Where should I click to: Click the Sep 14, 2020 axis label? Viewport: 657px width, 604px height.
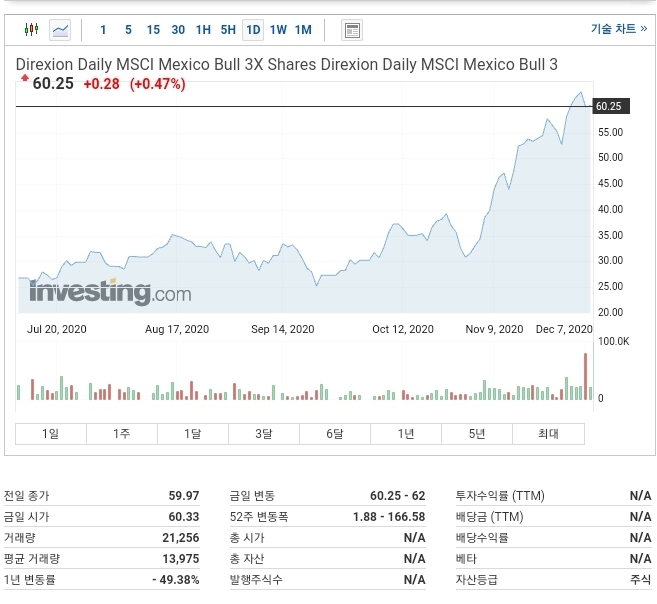point(283,329)
